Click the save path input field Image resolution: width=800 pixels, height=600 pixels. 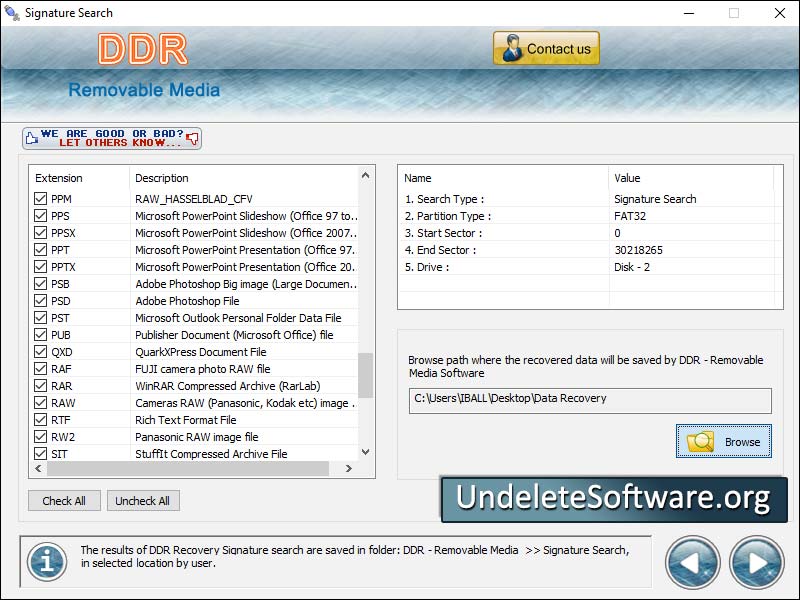(x=590, y=401)
